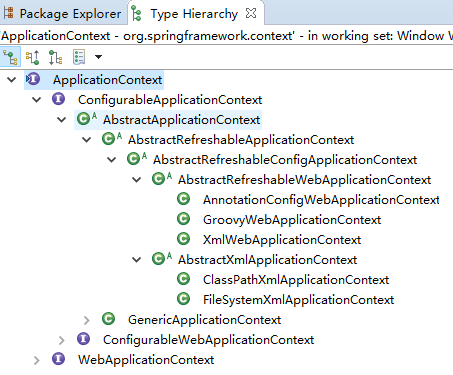Image resolution: width=453 pixels, height=375 pixels.
Task: Select XmlWebApplicationContext class
Action: [x=282, y=240]
